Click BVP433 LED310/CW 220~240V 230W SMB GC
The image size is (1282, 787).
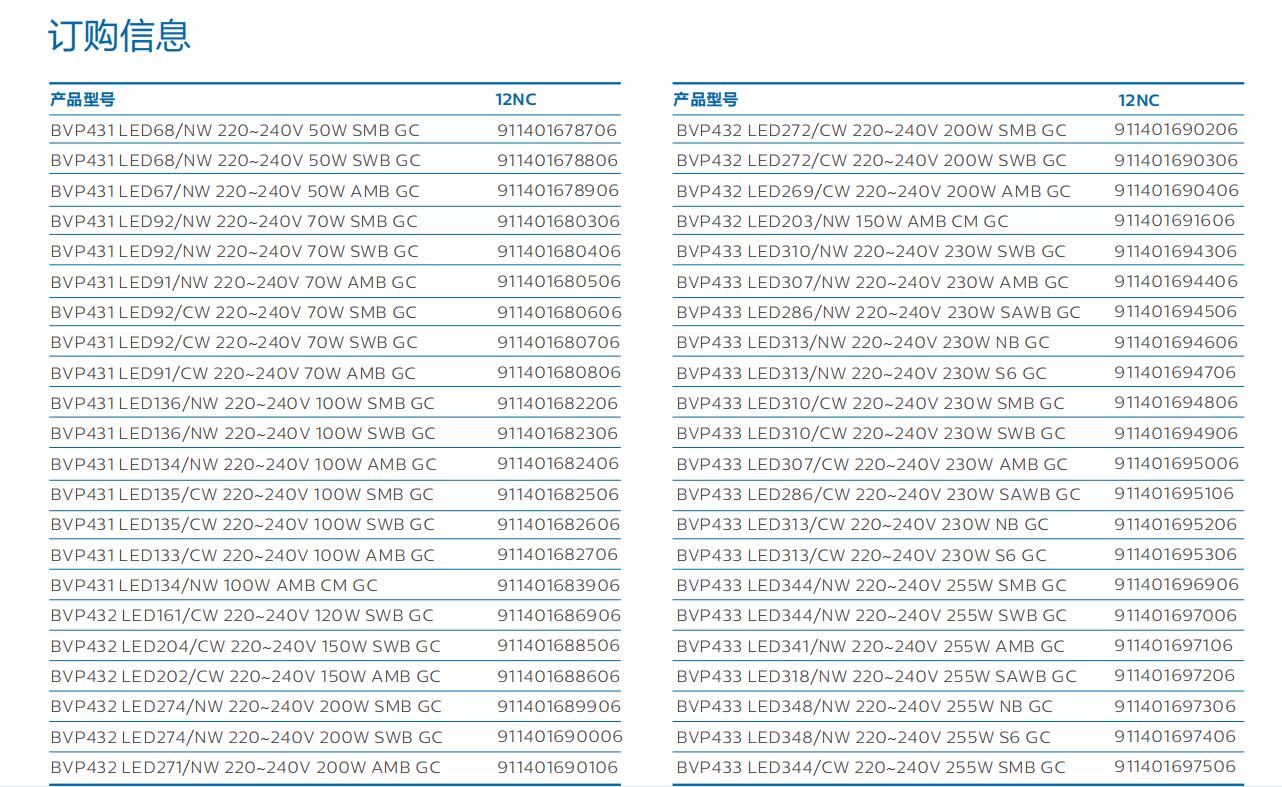point(870,403)
